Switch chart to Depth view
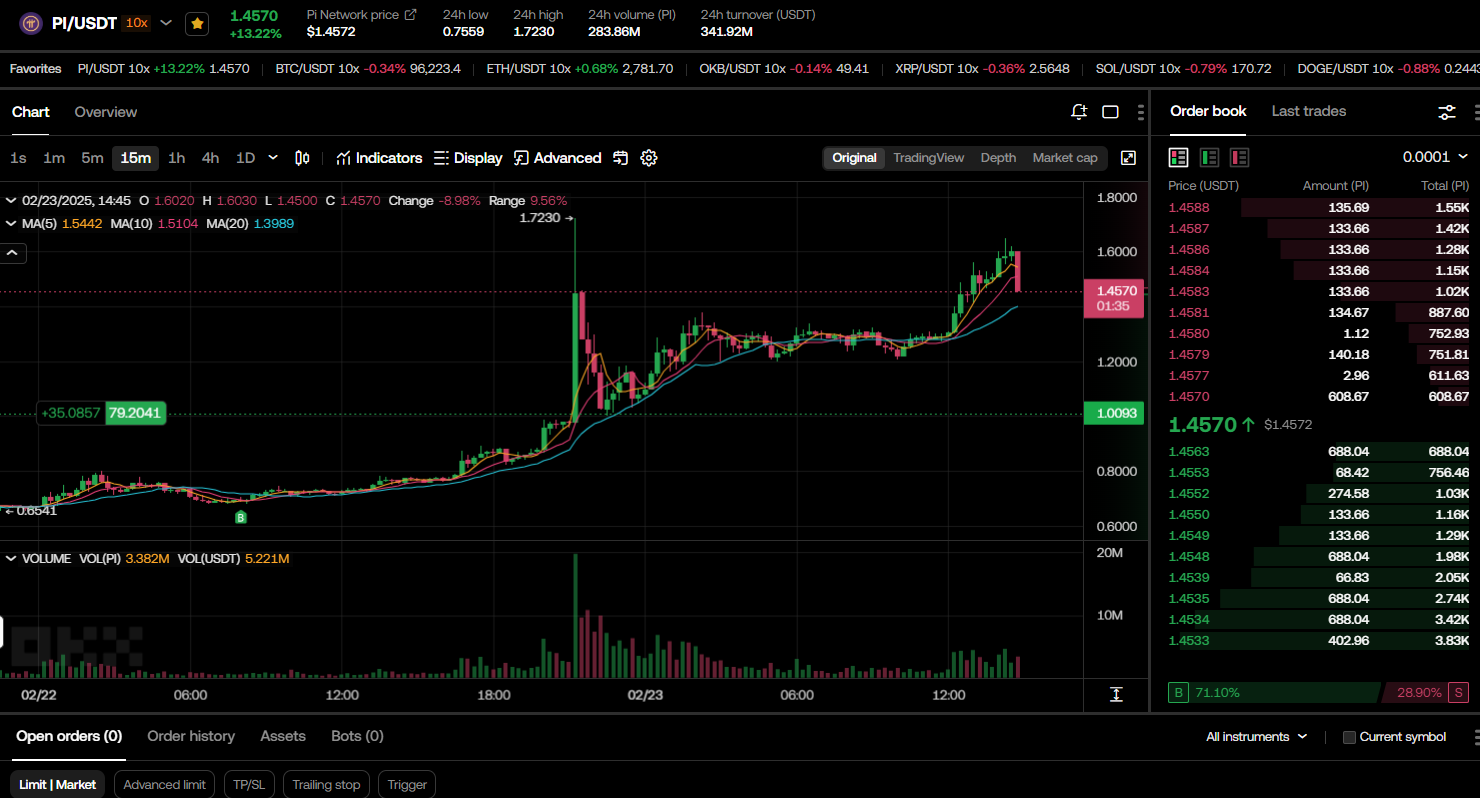The width and height of the screenshot is (1480, 798). coord(998,158)
